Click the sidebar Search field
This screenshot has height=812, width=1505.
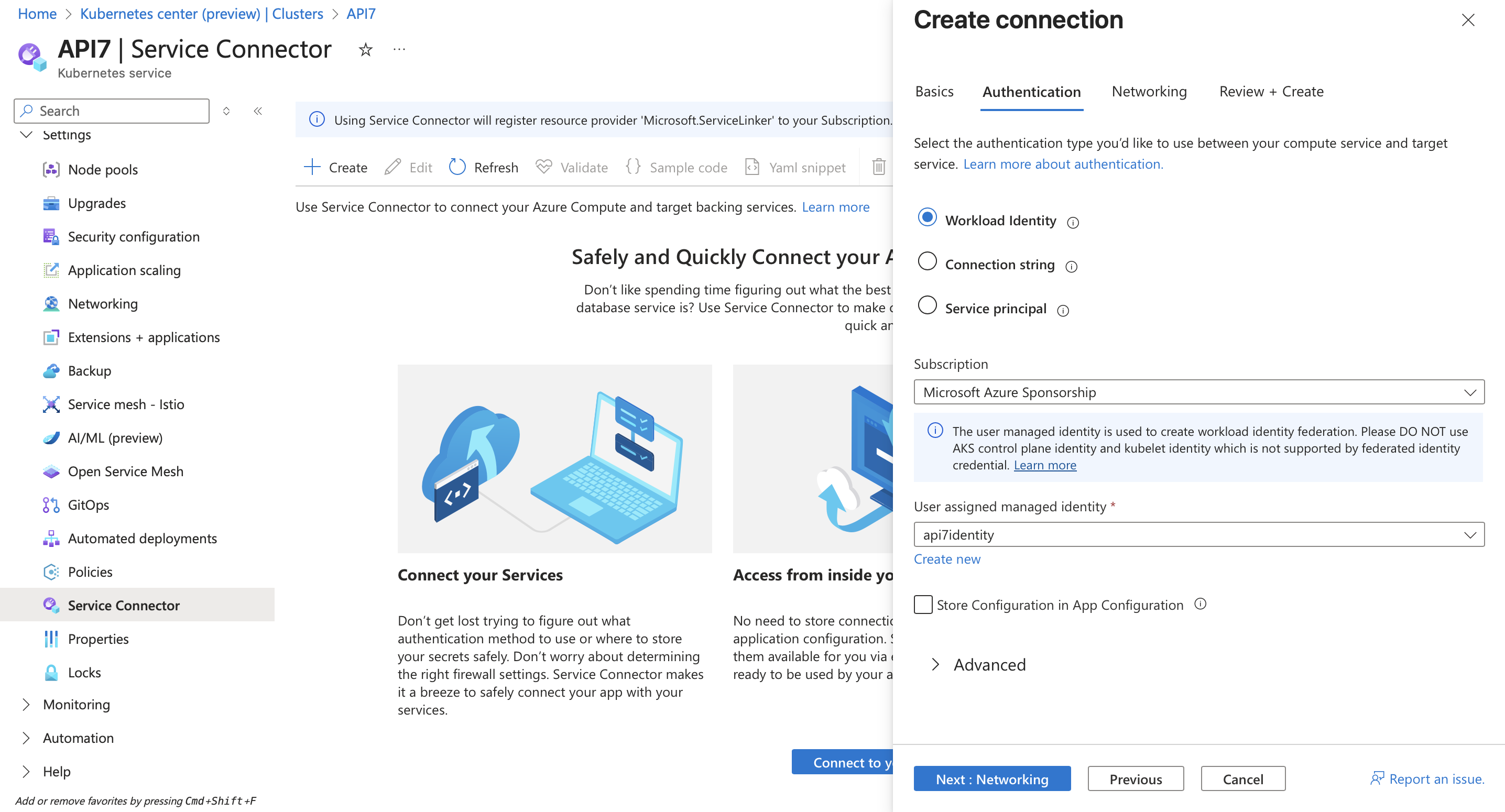pyautogui.click(x=111, y=111)
